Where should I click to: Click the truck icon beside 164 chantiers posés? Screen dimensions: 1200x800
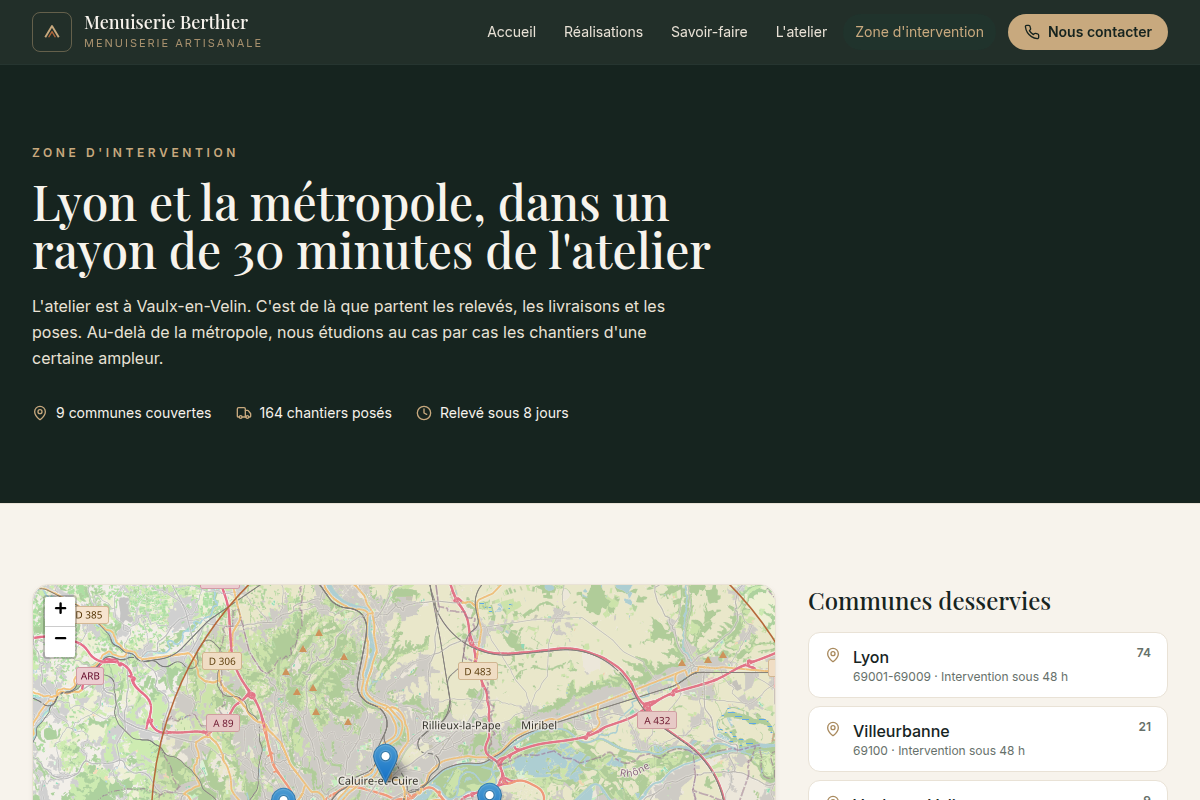244,413
